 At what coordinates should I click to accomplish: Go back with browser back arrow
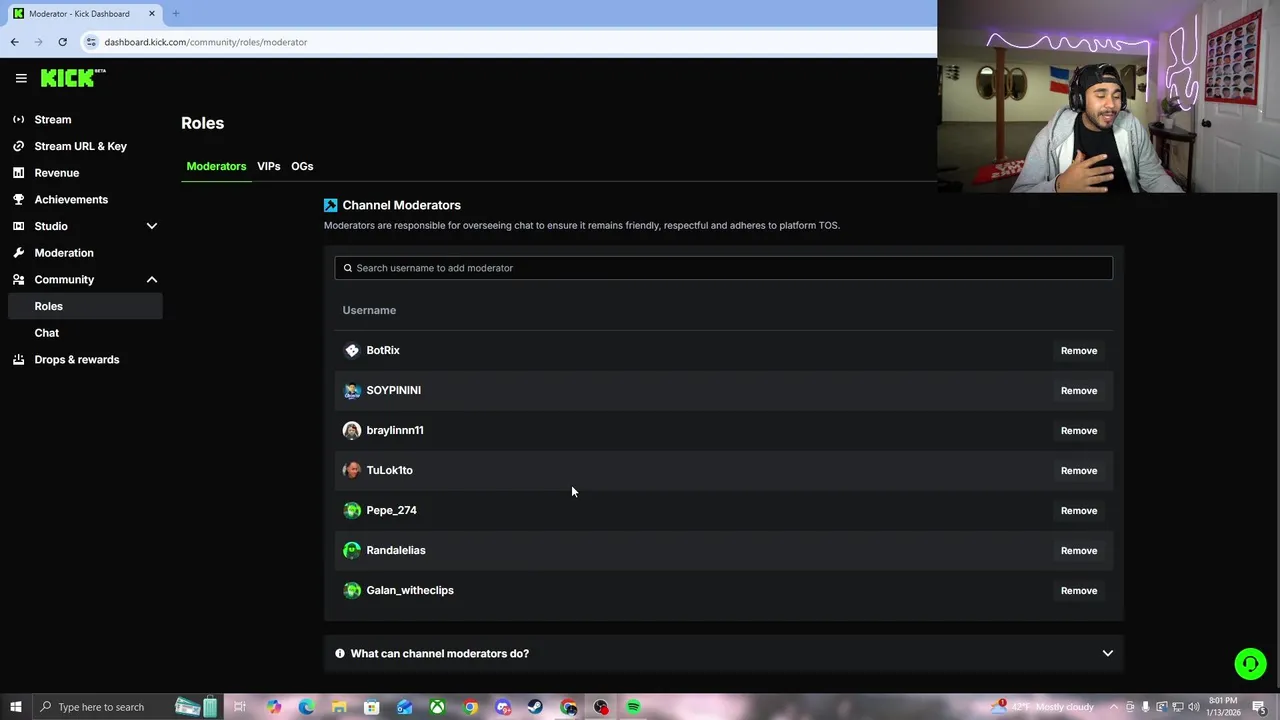point(14,42)
